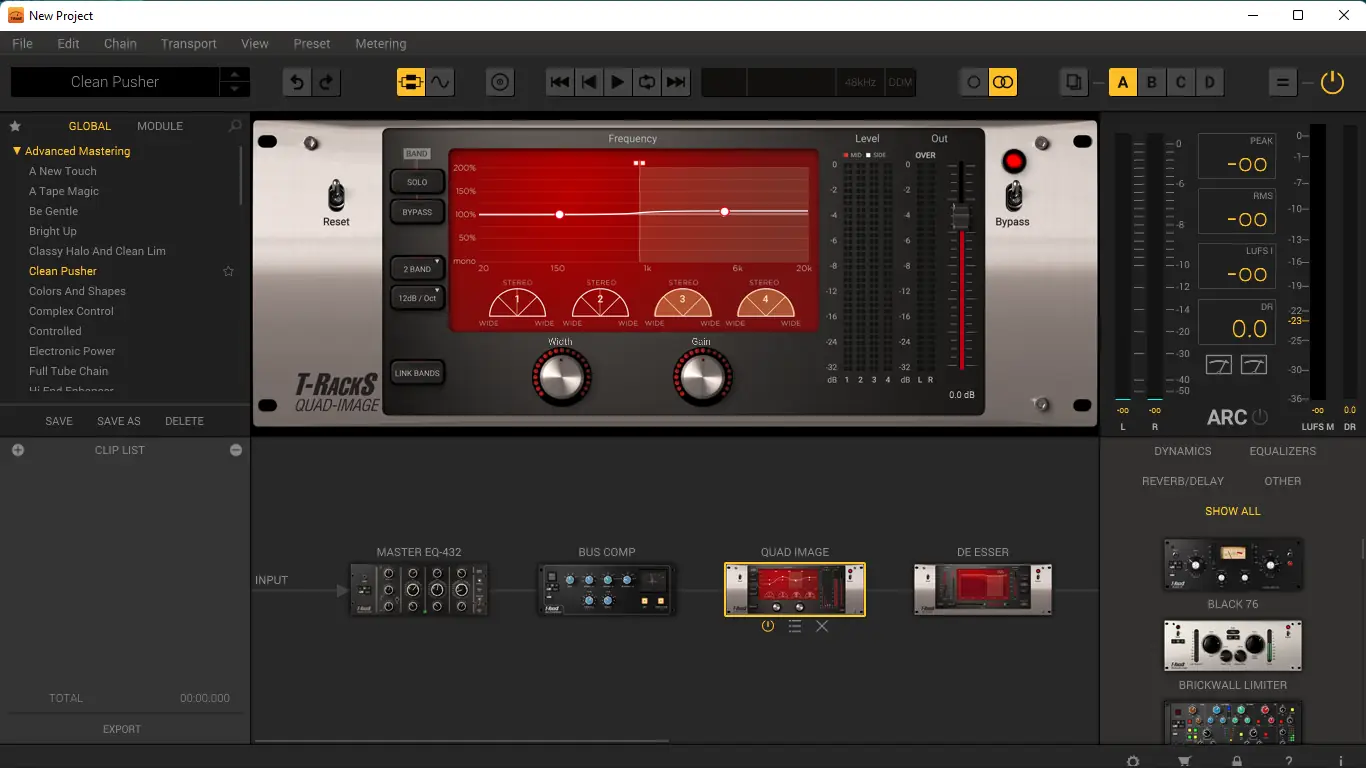
Task: Click the help question mark icon
Action: [1289, 760]
